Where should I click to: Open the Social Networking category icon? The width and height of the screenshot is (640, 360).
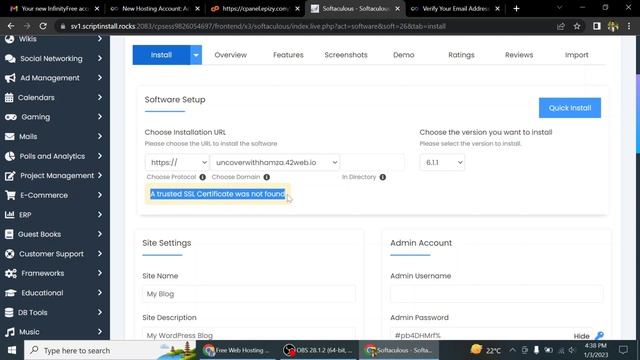[10, 58]
